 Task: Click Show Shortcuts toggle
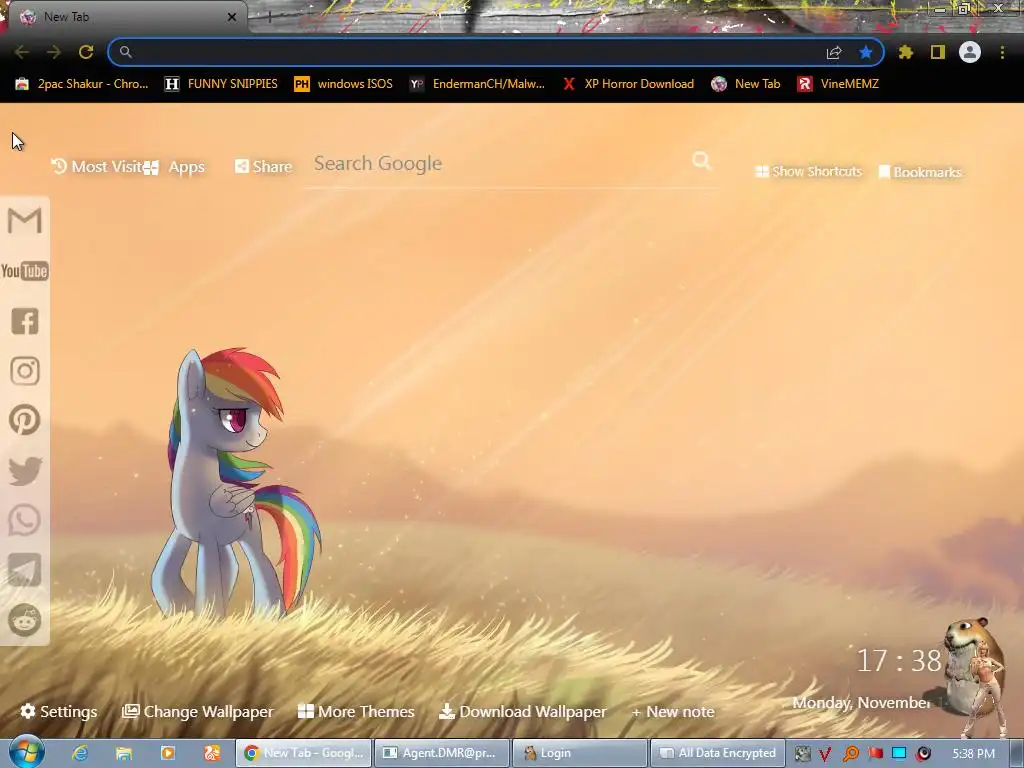pyautogui.click(x=808, y=171)
